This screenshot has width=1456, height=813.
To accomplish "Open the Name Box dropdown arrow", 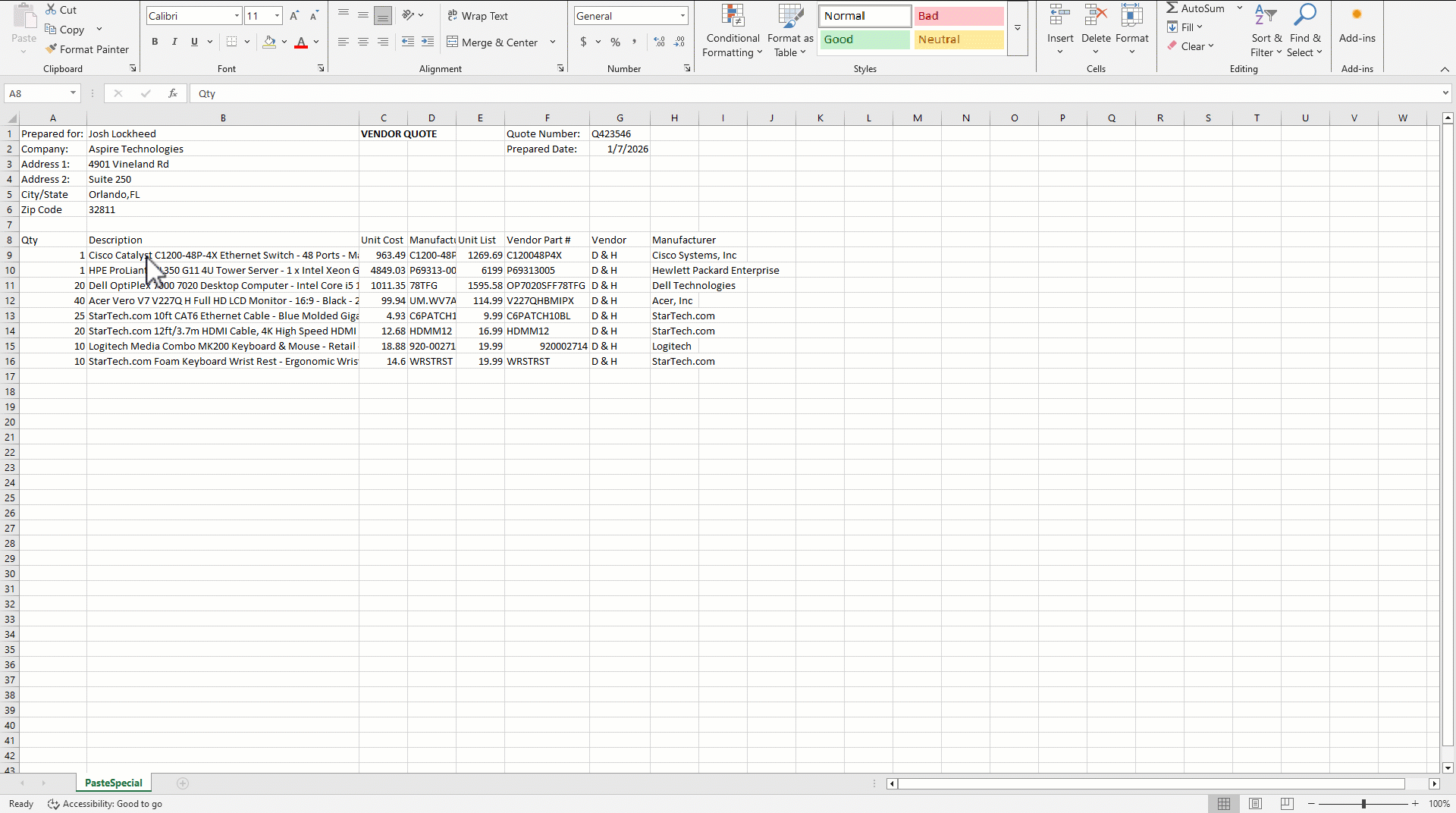I will (x=73, y=93).
